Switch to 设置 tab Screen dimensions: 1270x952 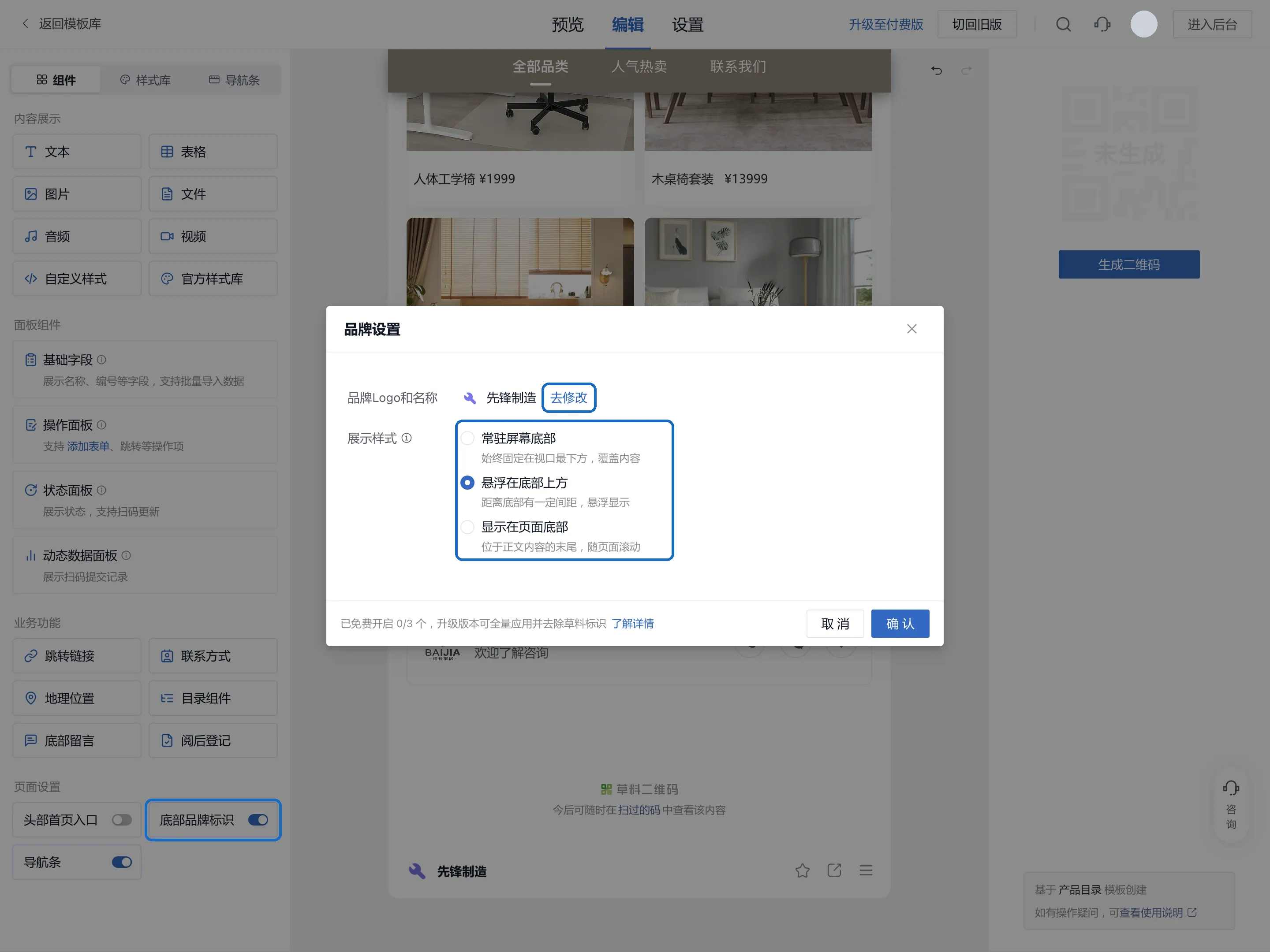pos(688,25)
